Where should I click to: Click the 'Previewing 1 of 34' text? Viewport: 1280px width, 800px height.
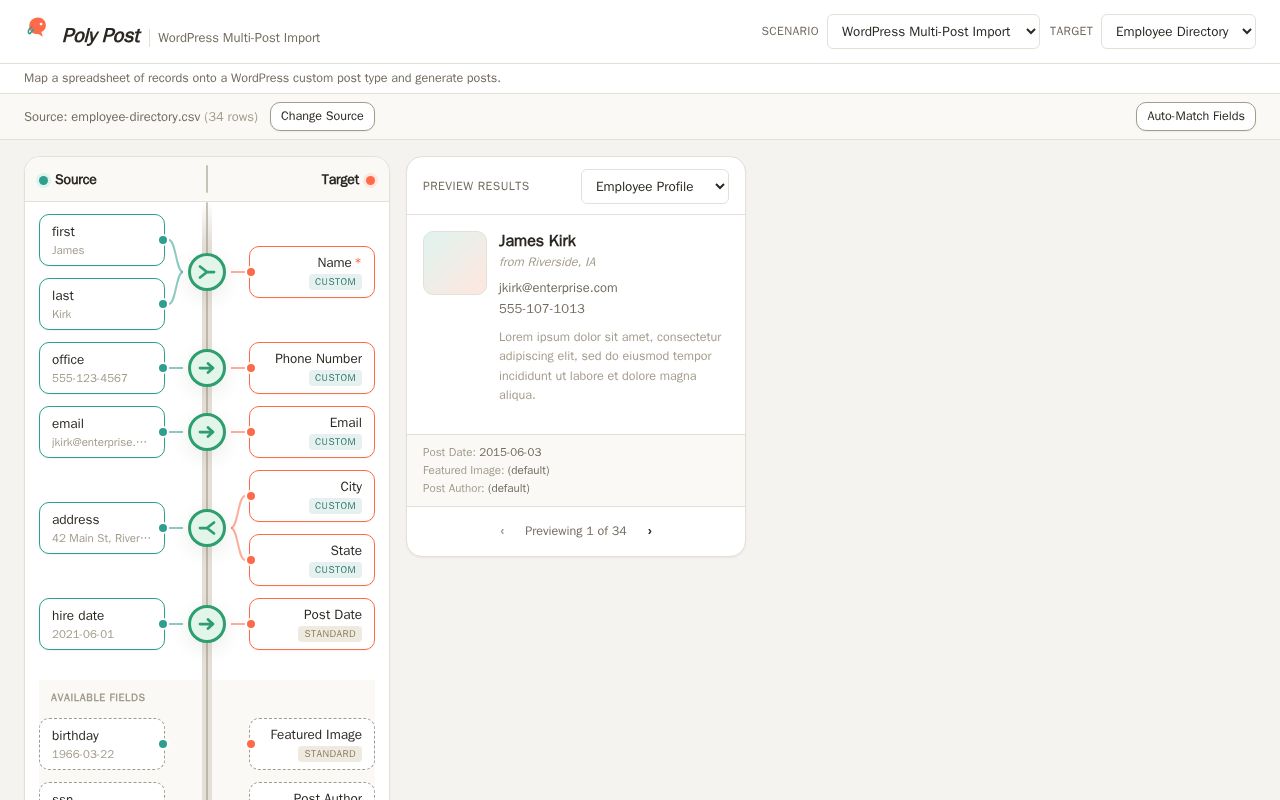(x=576, y=531)
